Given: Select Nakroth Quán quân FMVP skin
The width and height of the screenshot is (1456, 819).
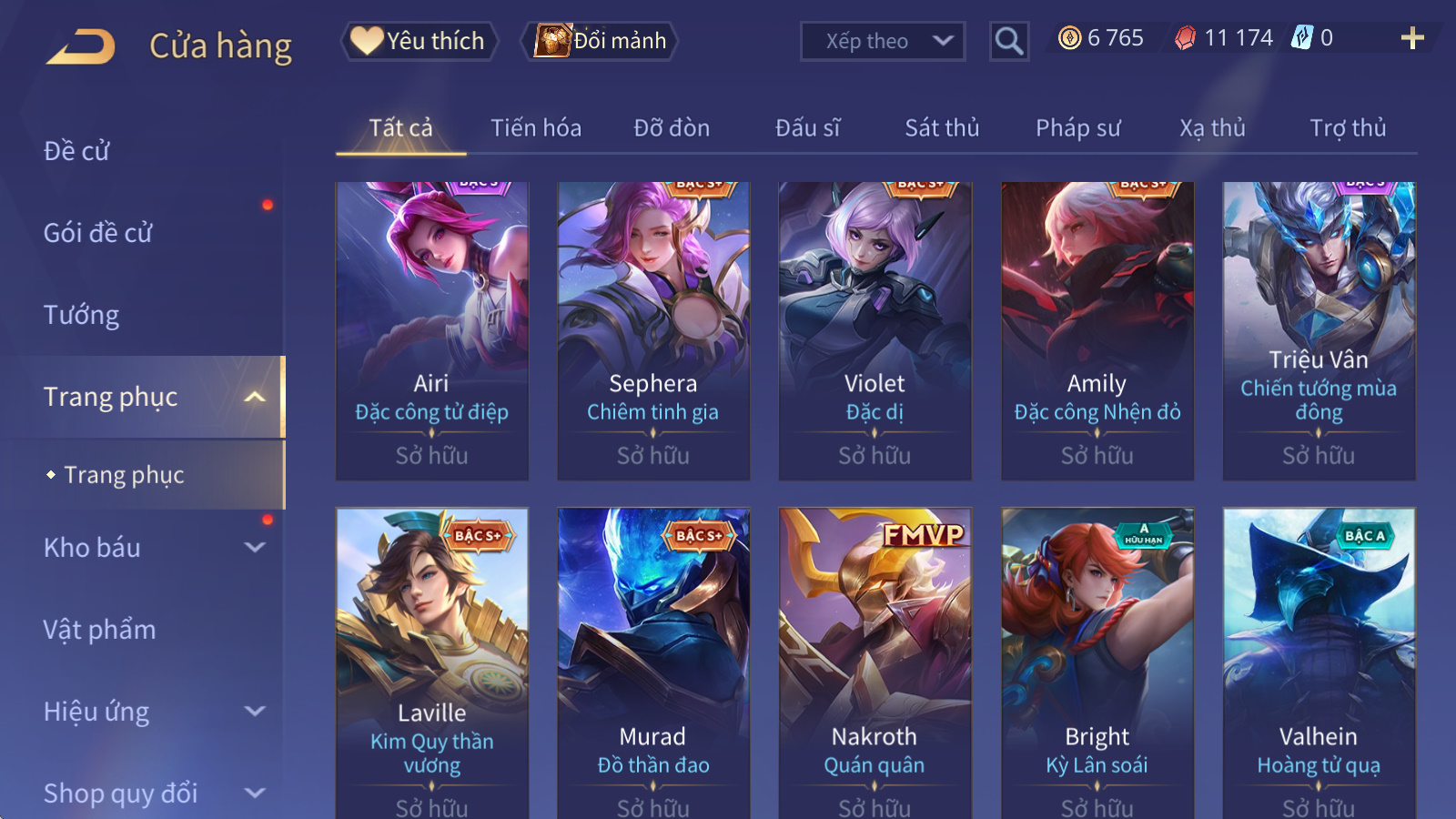Looking at the screenshot, I should coord(875,663).
